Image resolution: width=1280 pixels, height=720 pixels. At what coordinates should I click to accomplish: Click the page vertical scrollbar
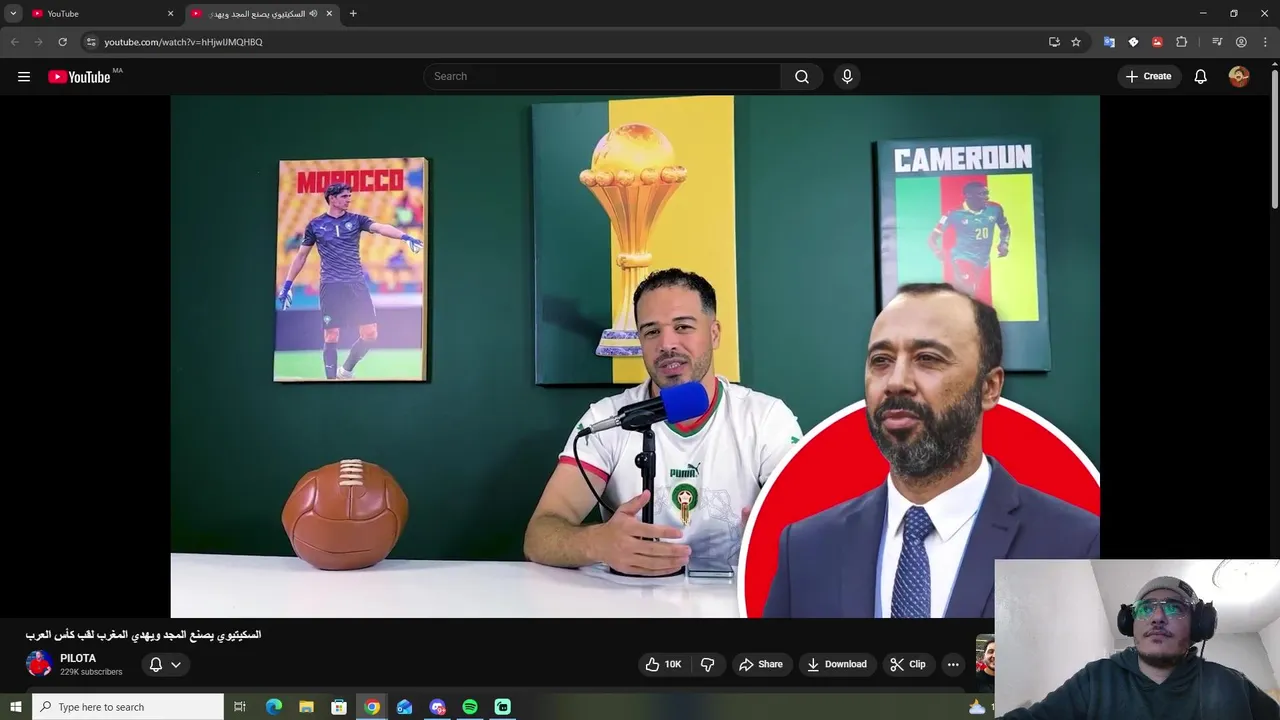click(1274, 140)
